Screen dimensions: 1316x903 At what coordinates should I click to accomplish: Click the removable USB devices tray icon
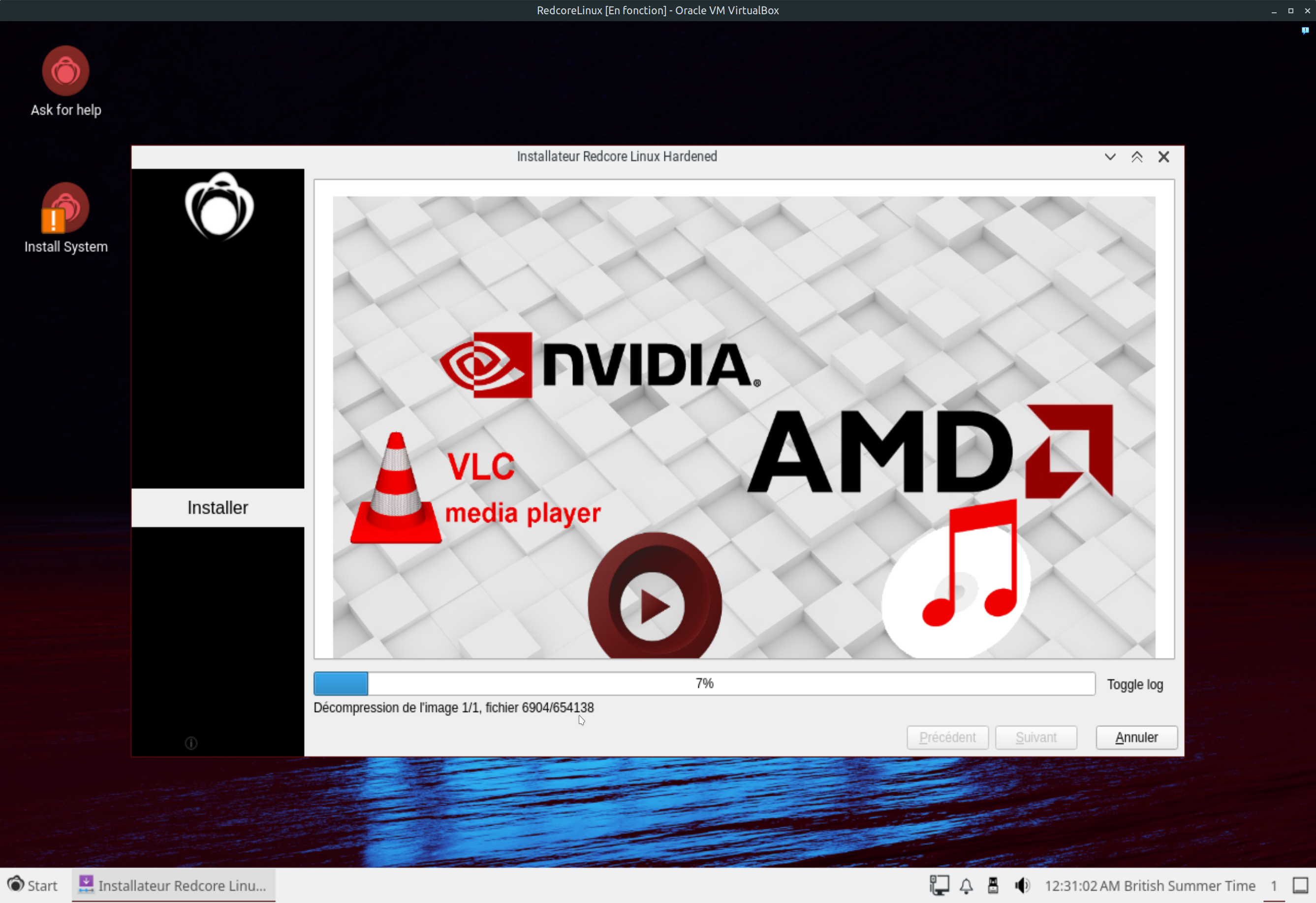click(993, 885)
